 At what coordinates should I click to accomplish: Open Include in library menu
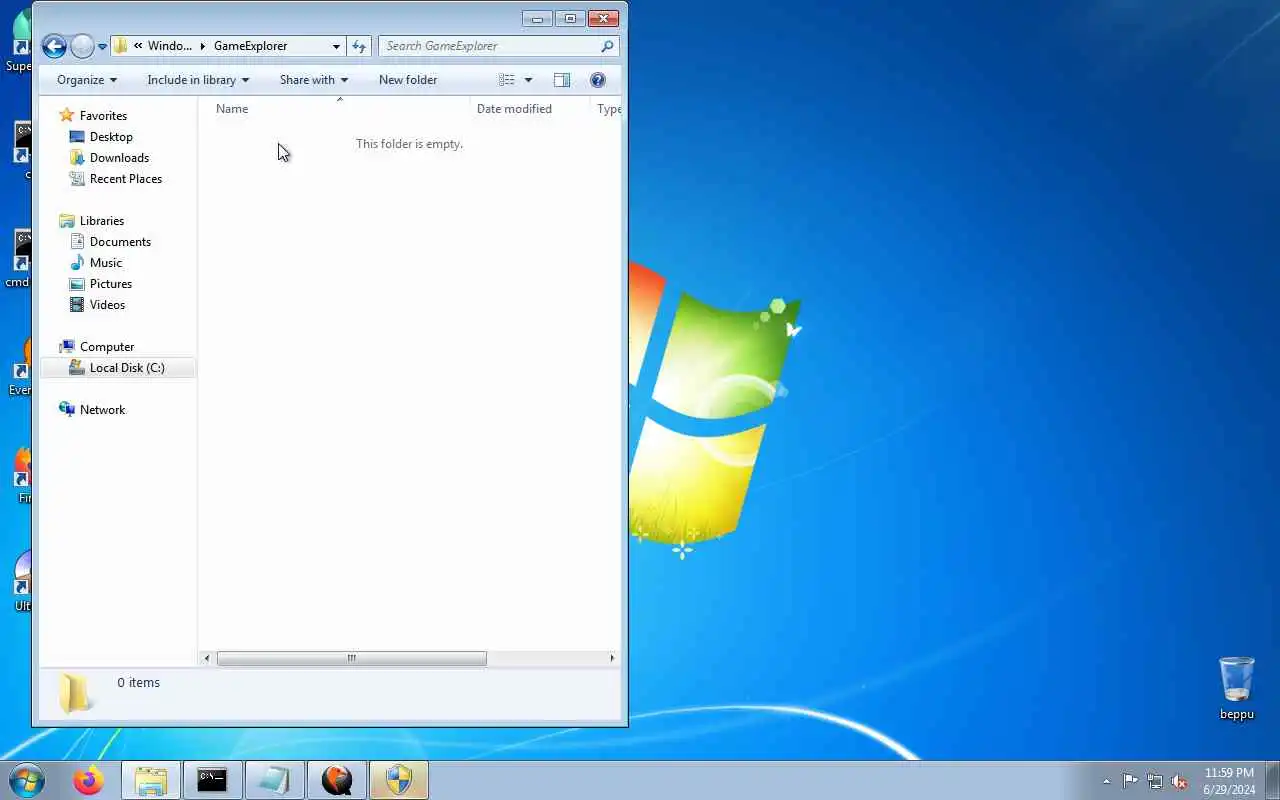(x=198, y=80)
